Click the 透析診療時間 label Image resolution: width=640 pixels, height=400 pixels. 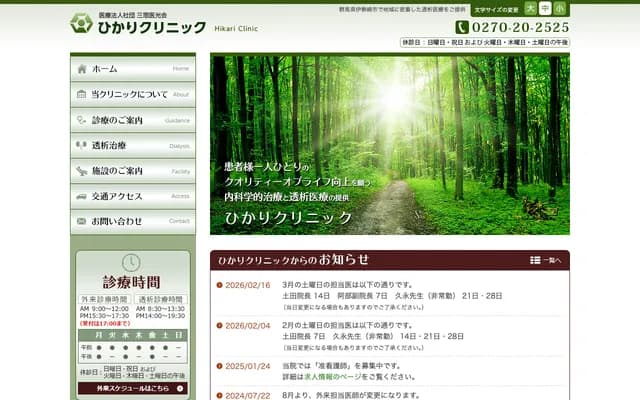tap(161, 300)
